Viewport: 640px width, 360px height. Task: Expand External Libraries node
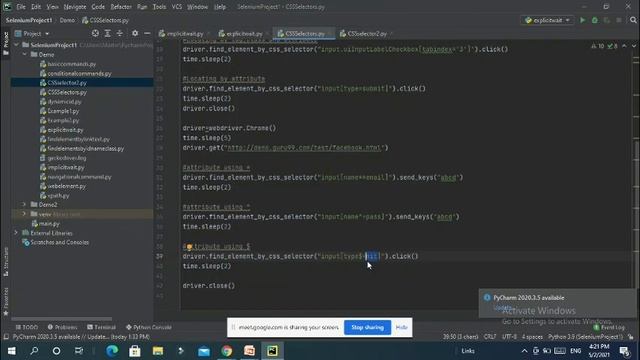tap(16, 233)
